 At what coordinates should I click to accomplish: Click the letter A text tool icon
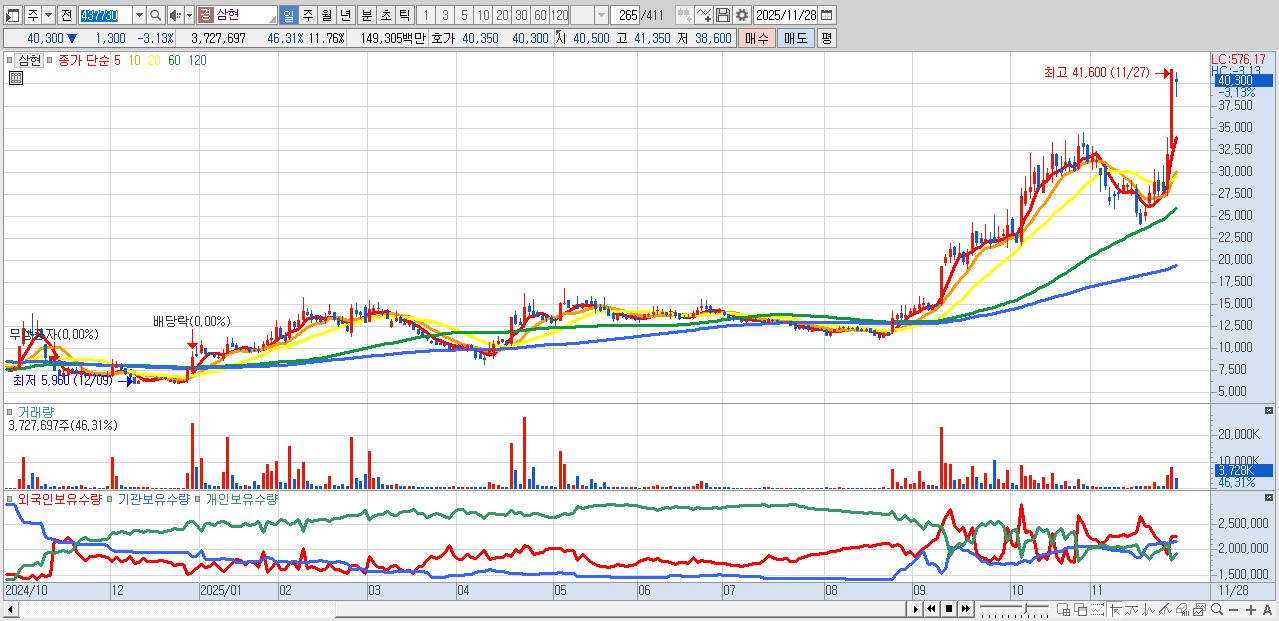tap(1267, 609)
